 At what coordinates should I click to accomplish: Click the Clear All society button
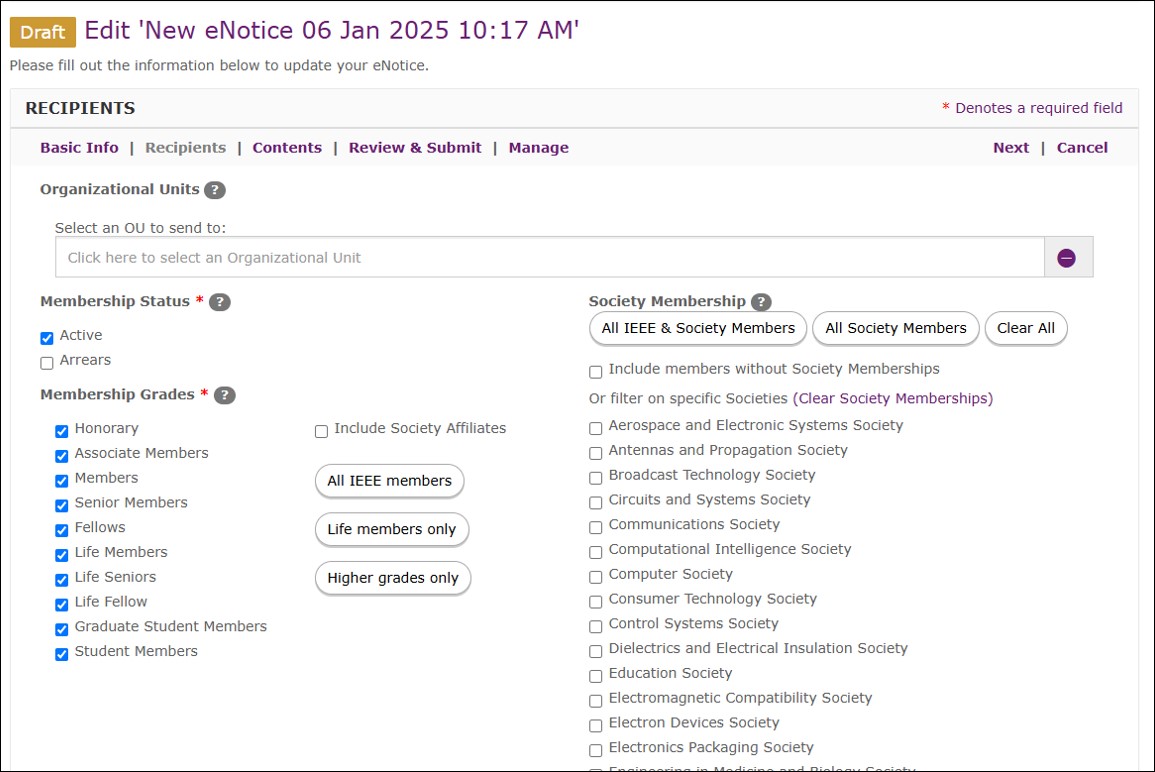pos(1025,328)
